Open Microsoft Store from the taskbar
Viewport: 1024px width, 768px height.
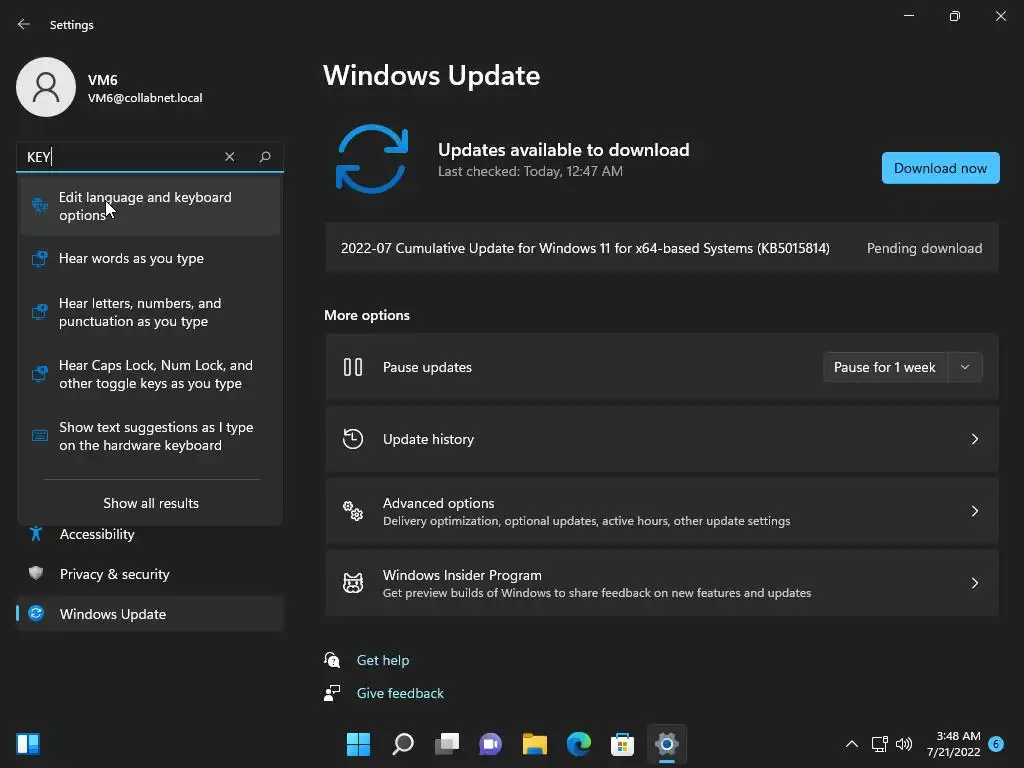tap(622, 744)
